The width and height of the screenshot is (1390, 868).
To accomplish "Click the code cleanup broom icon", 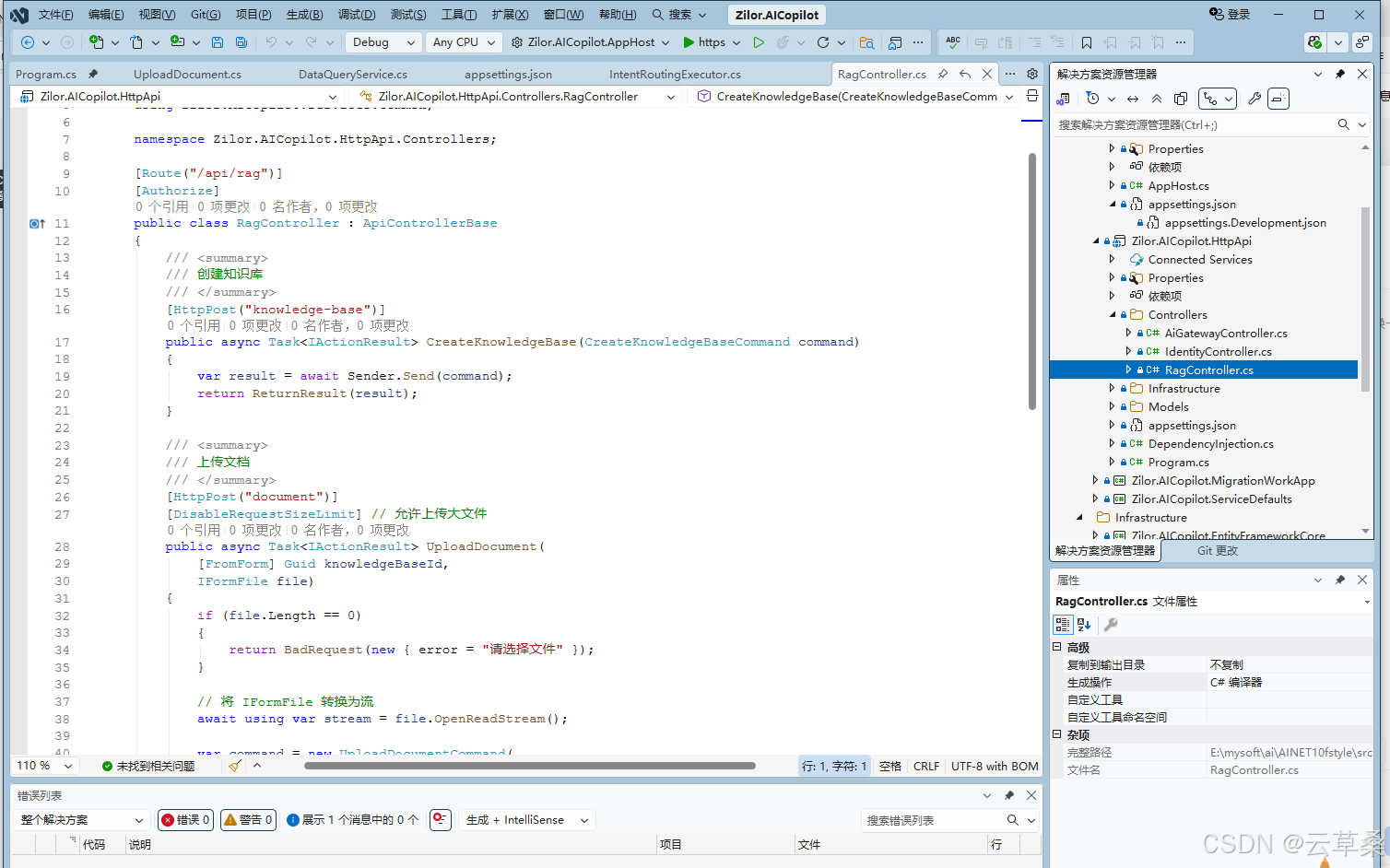I will click(235, 766).
